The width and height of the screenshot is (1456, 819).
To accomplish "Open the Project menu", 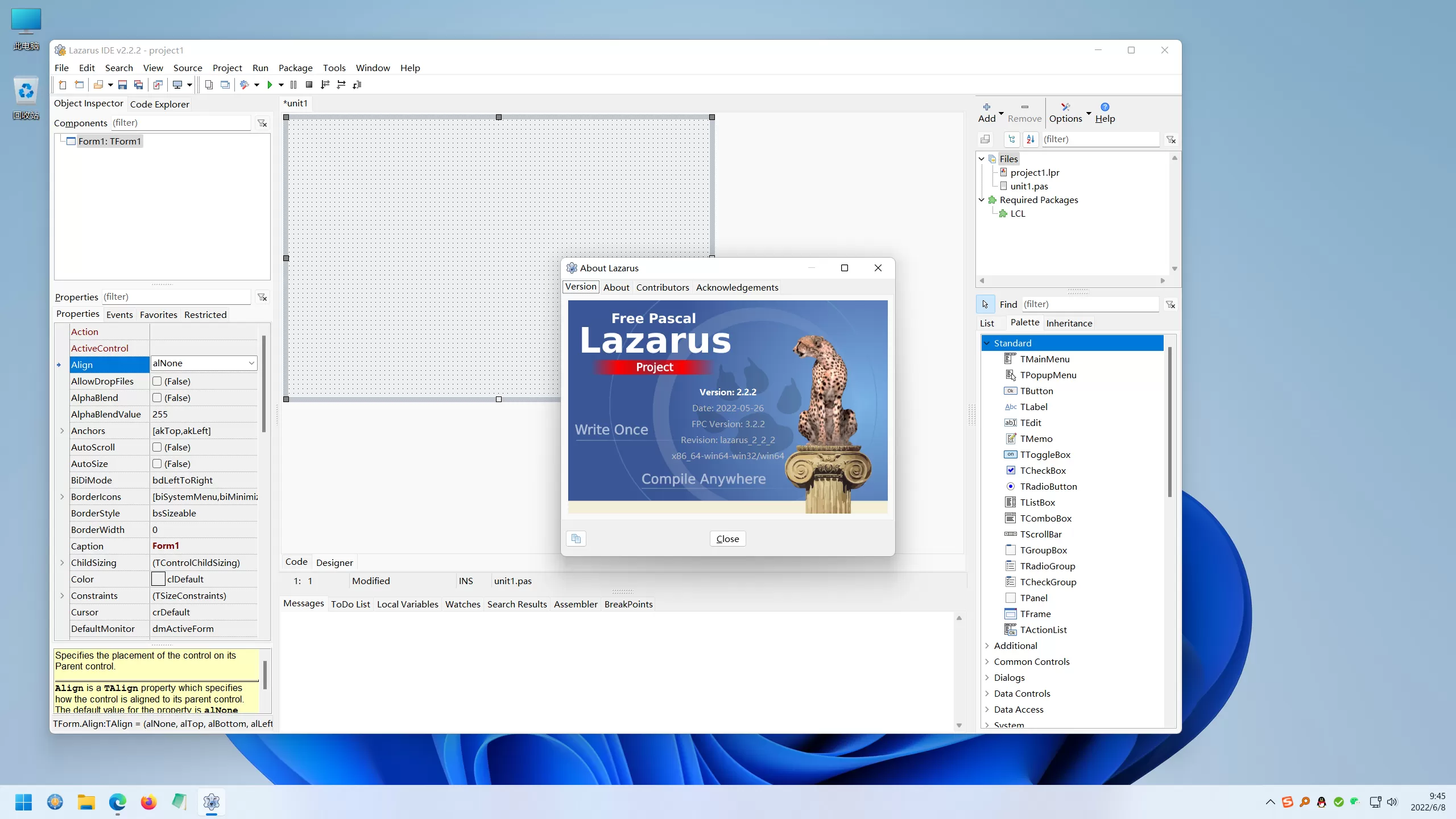I will click(227, 68).
